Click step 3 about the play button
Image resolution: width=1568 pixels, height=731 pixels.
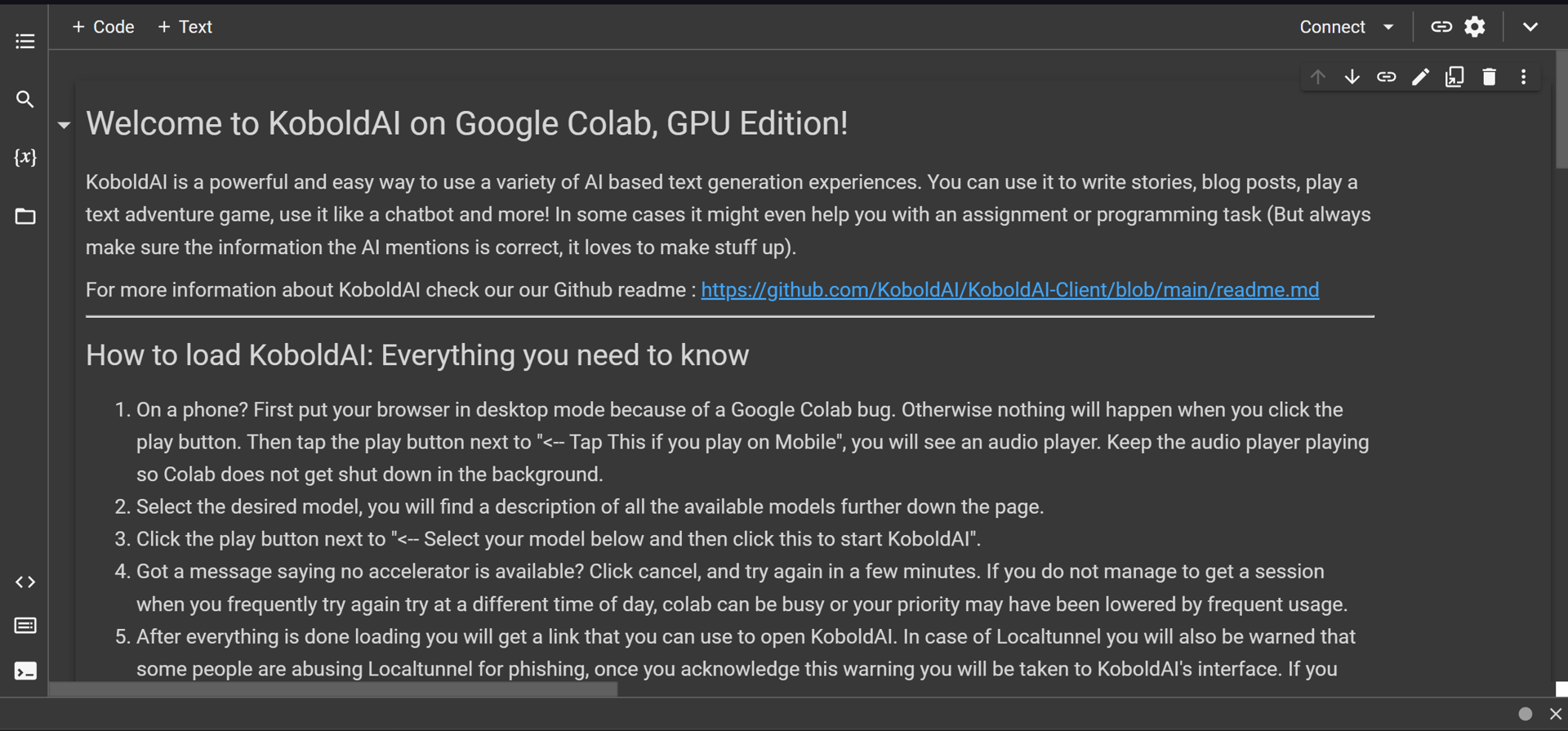pos(559,539)
